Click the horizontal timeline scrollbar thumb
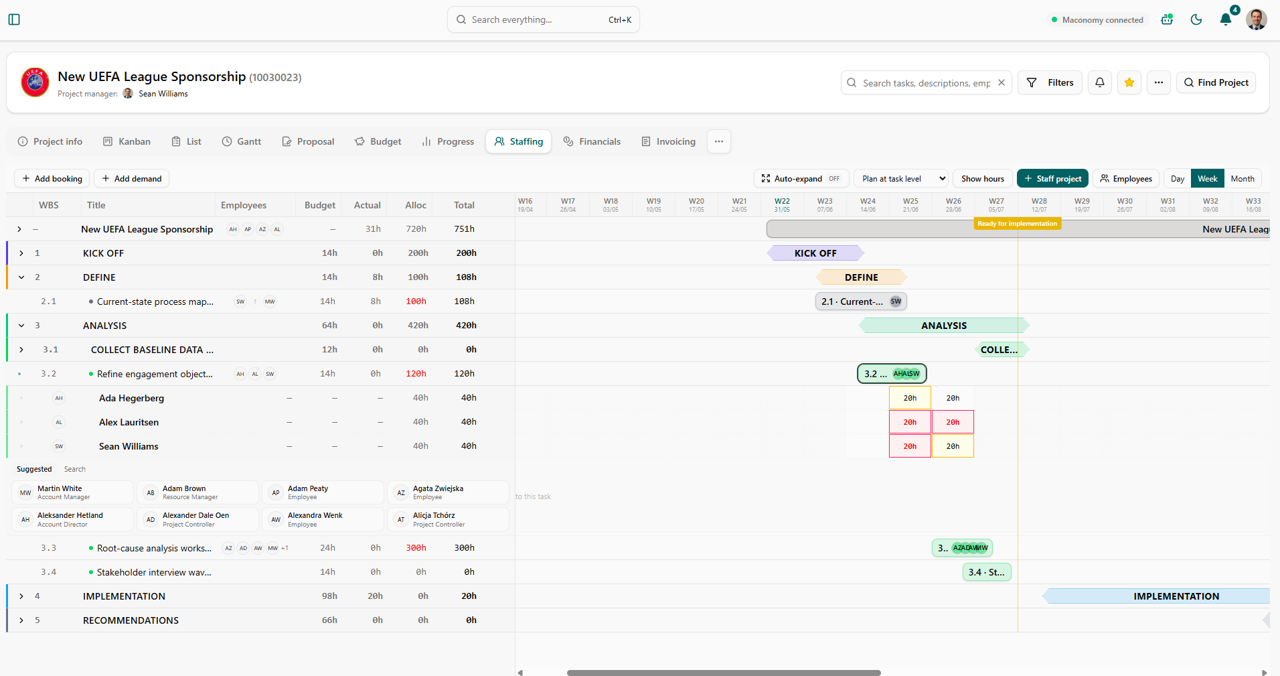Image resolution: width=1280 pixels, height=676 pixels. coord(724,673)
